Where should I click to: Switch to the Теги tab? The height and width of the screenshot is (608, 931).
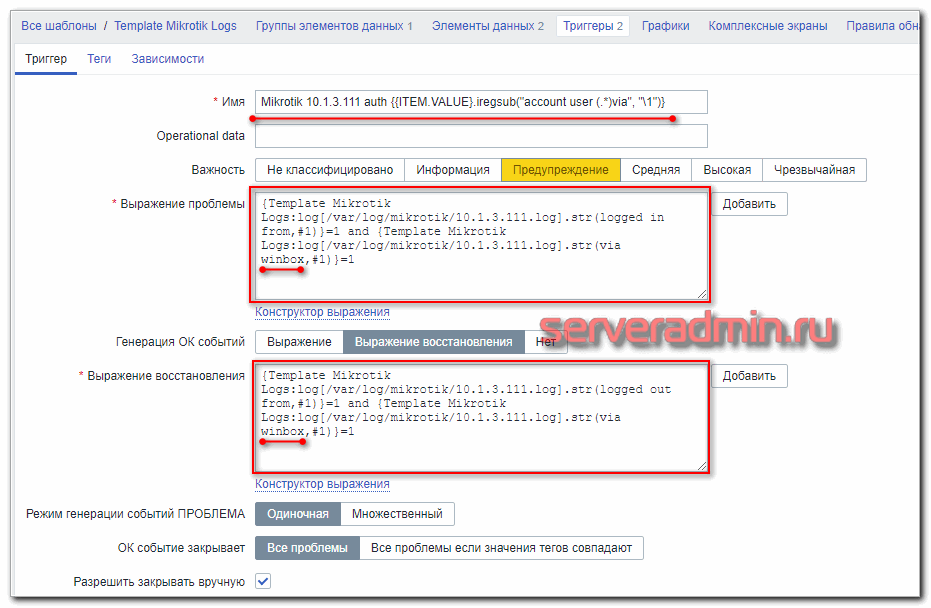pyautogui.click(x=99, y=59)
